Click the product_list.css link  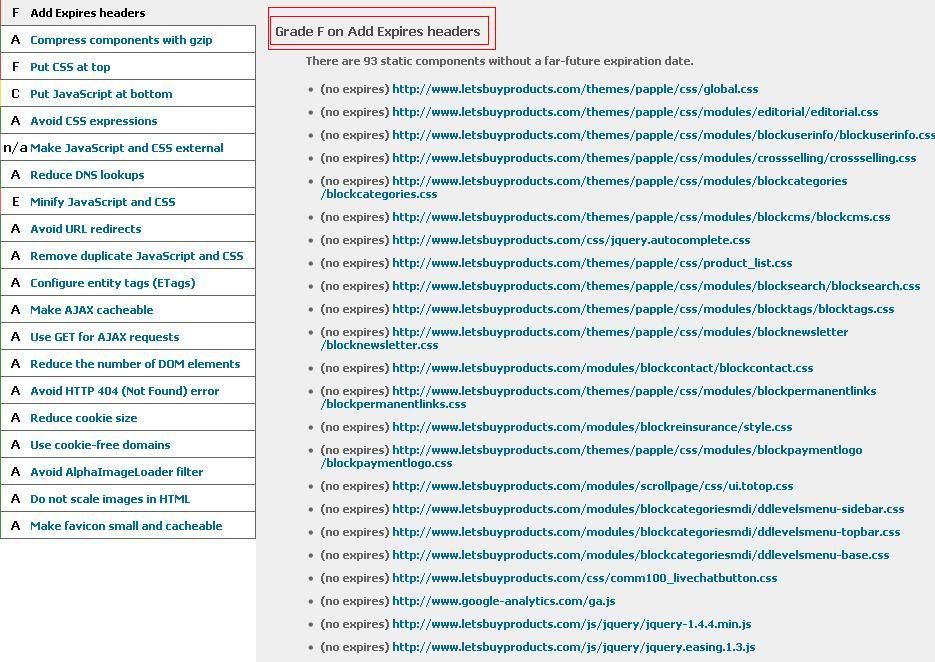click(592, 263)
